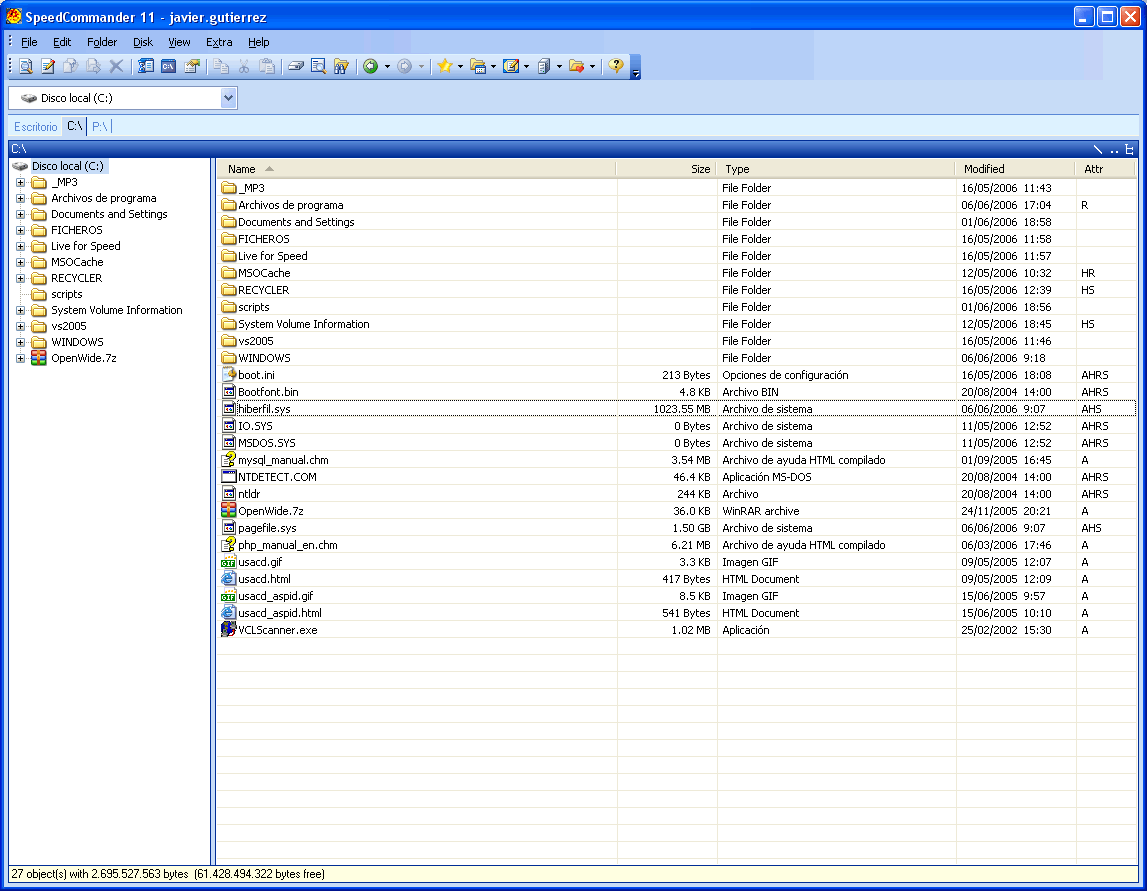Screen dimensions: 1147x891
Task: Open the Folder menu
Action: 102,42
